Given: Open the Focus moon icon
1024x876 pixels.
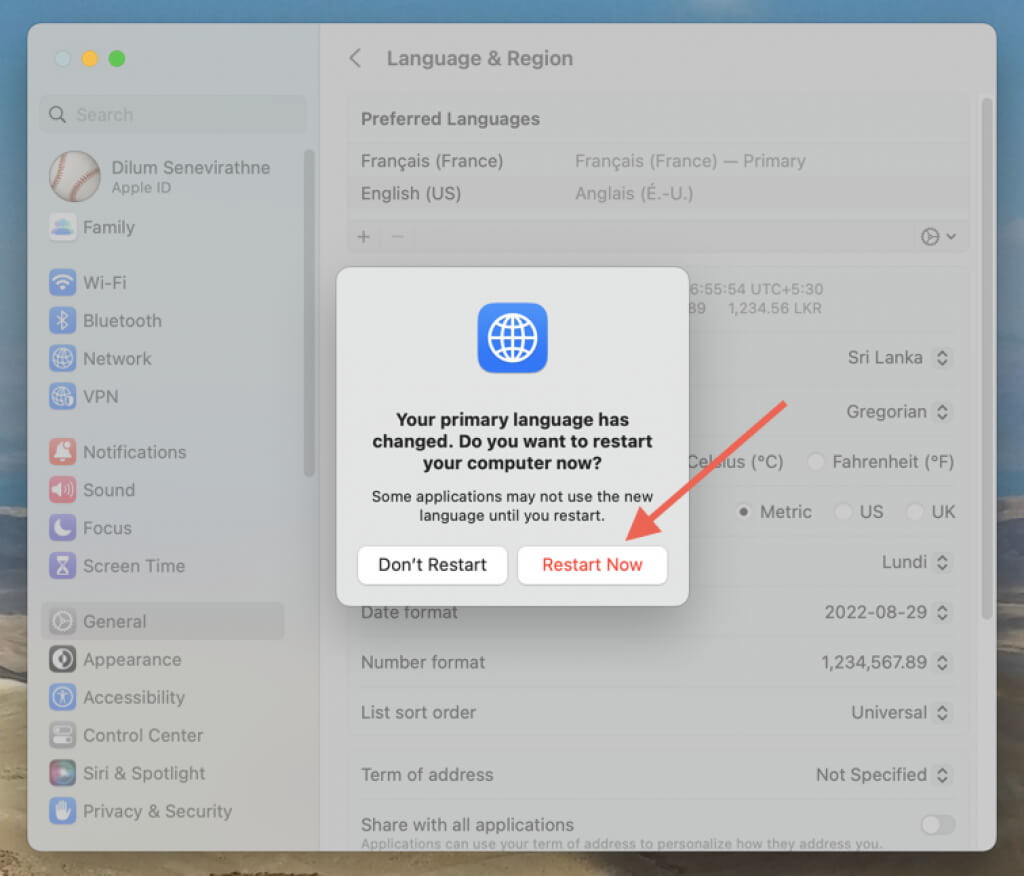Looking at the screenshot, I should pos(63,528).
